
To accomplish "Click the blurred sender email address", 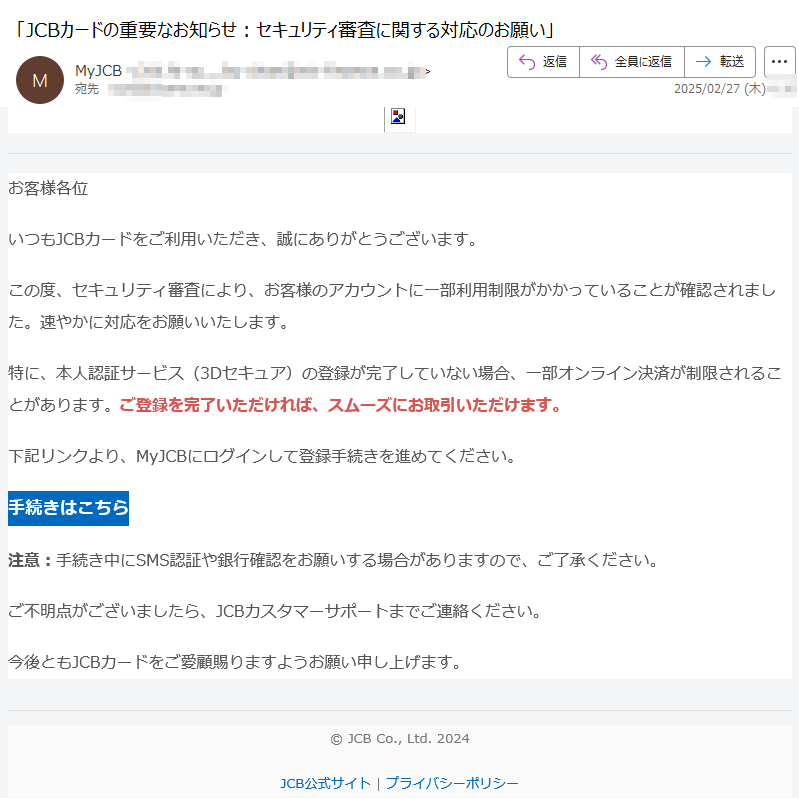I will (x=278, y=71).
